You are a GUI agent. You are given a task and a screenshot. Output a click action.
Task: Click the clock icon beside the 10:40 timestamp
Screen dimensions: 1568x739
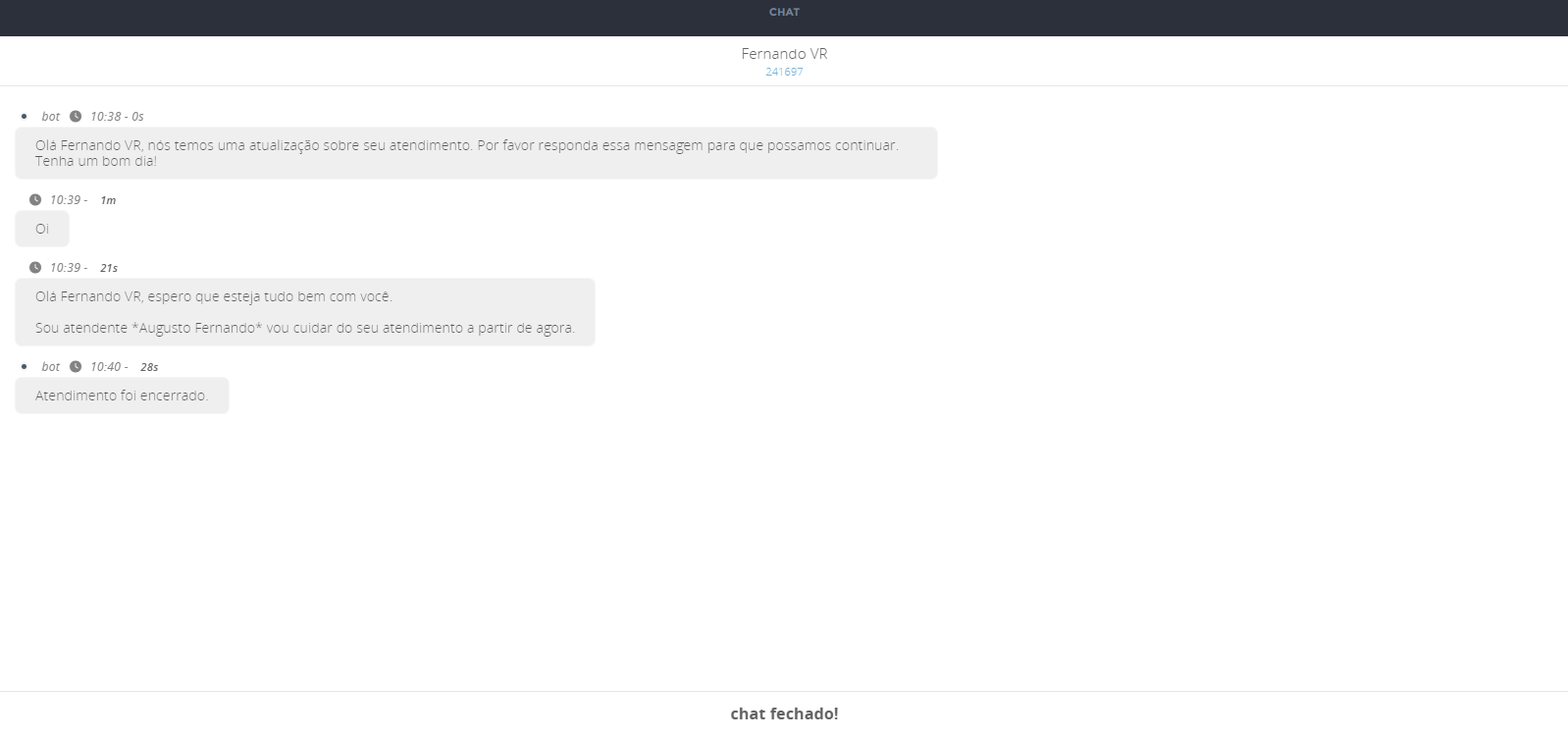pyautogui.click(x=76, y=366)
